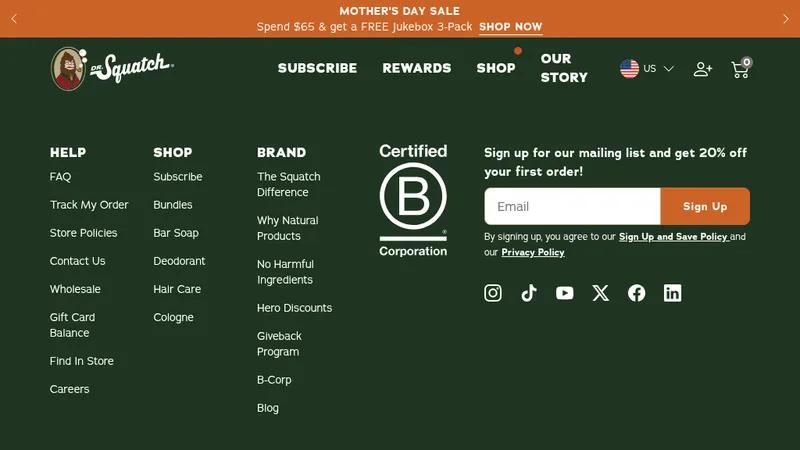Click the SHOP NOW banner link
Screen dimensions: 800x450
click(510, 27)
